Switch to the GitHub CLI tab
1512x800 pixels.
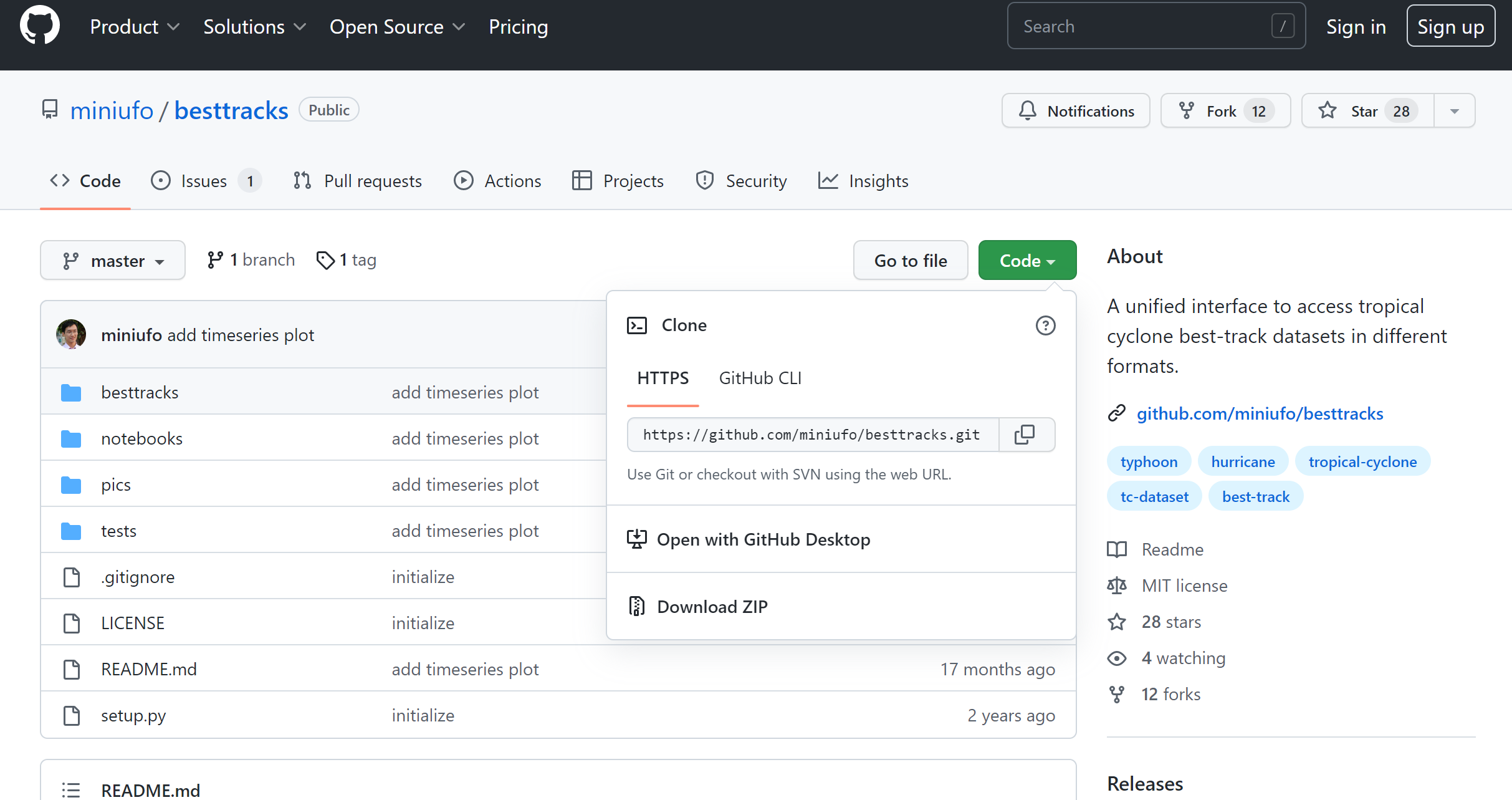(760, 378)
